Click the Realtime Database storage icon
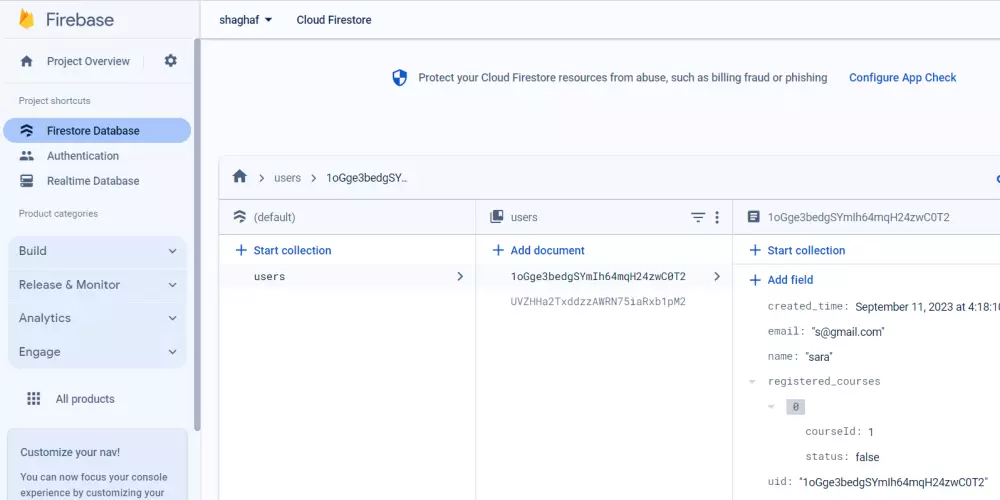This screenshot has height=500, width=1000. pos(26,181)
